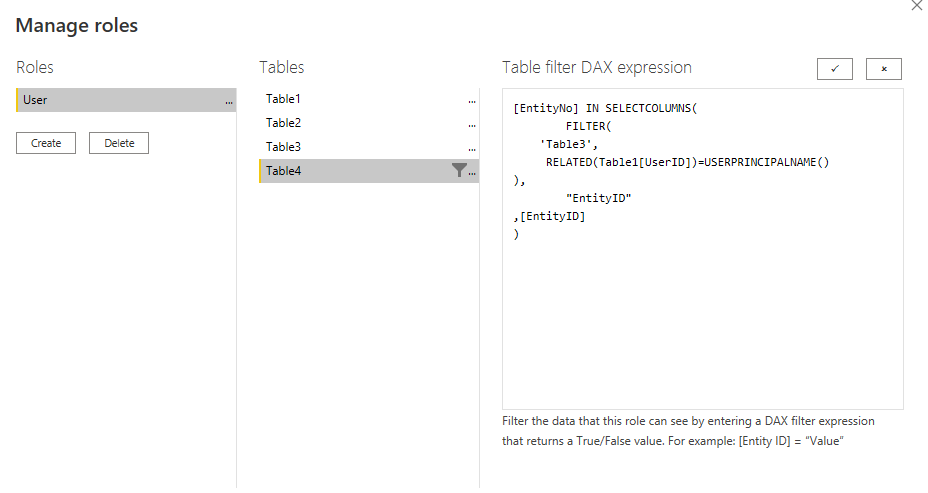Click the Create role button
Screen dimensions: 928x493
pos(46,143)
